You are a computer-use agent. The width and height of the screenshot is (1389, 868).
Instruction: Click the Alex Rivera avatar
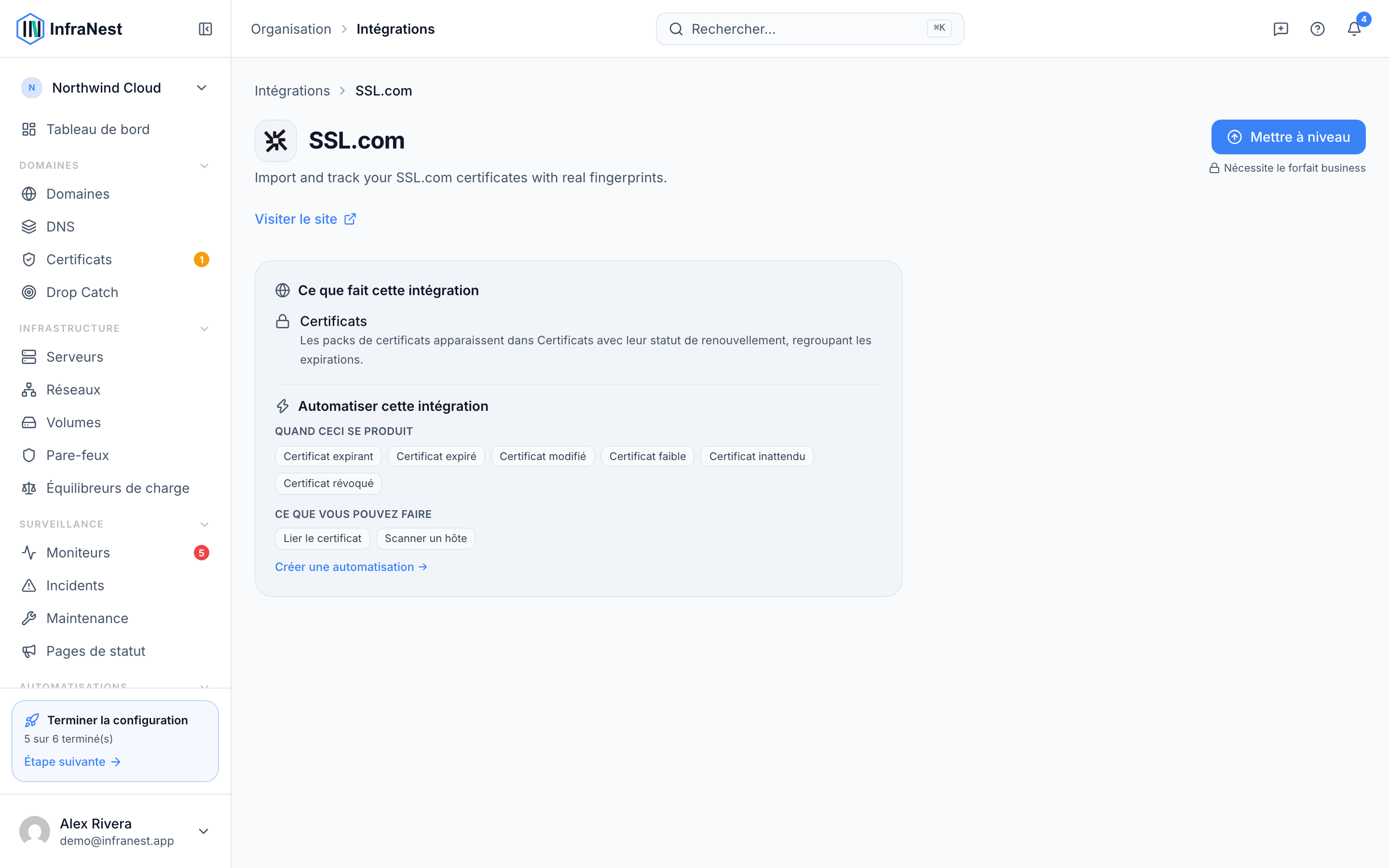(34, 831)
